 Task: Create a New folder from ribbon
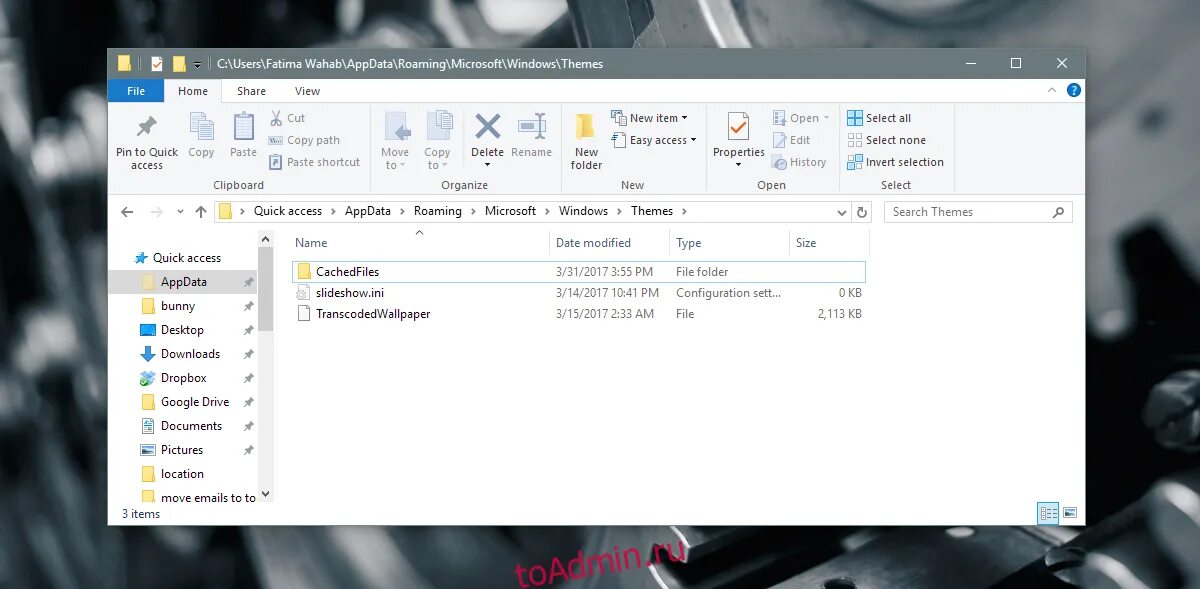click(586, 141)
